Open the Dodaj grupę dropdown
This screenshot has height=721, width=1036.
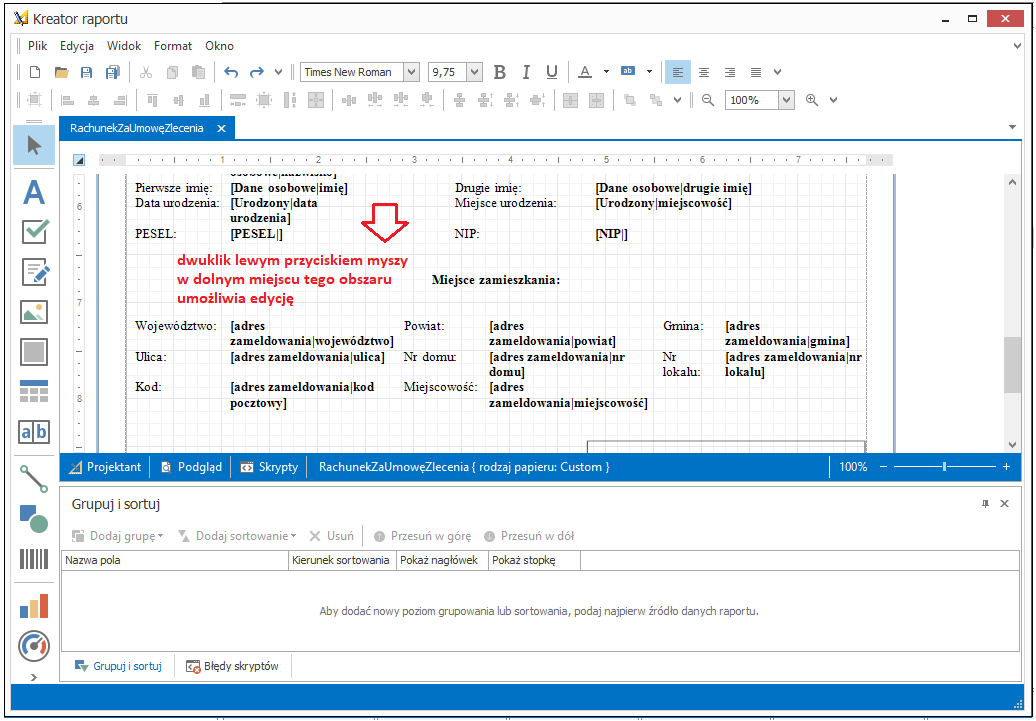[118, 536]
